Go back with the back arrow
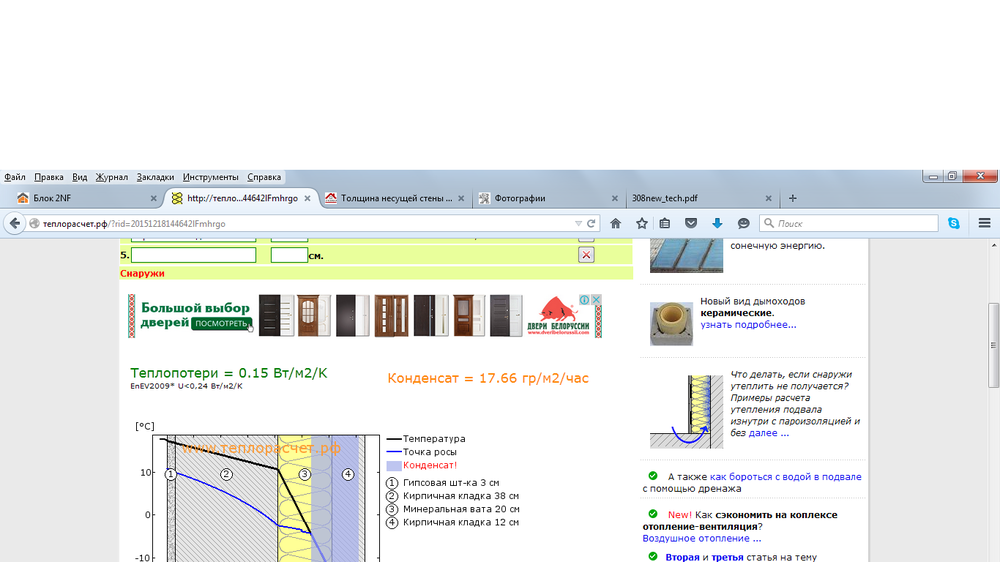The image size is (1000, 562). tap(14, 224)
